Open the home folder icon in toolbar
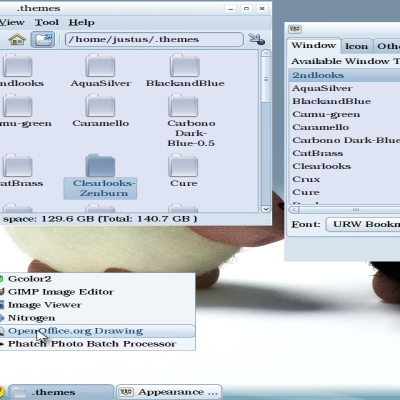 point(17,39)
